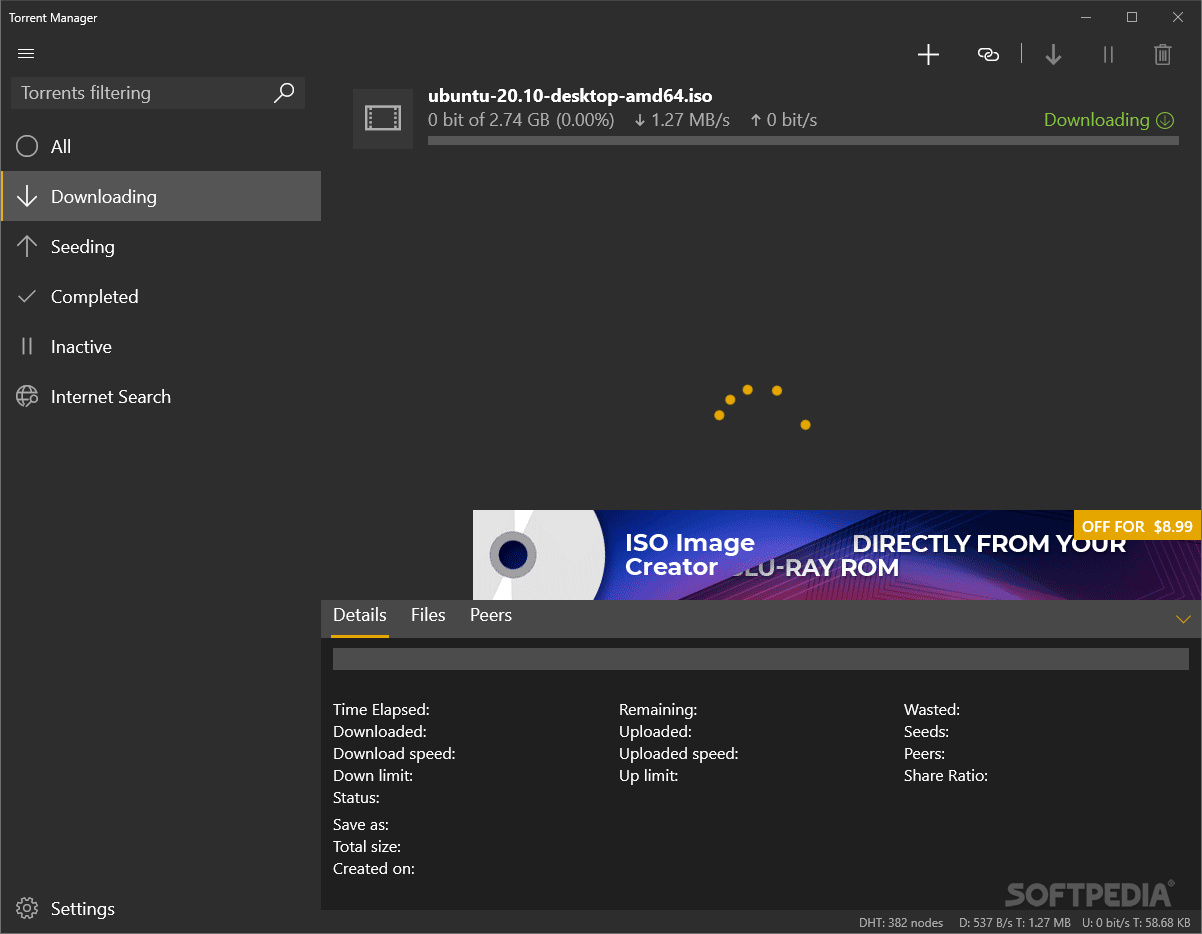The width and height of the screenshot is (1202, 934).
Task: Click the Up limit label
Action: pos(648,776)
